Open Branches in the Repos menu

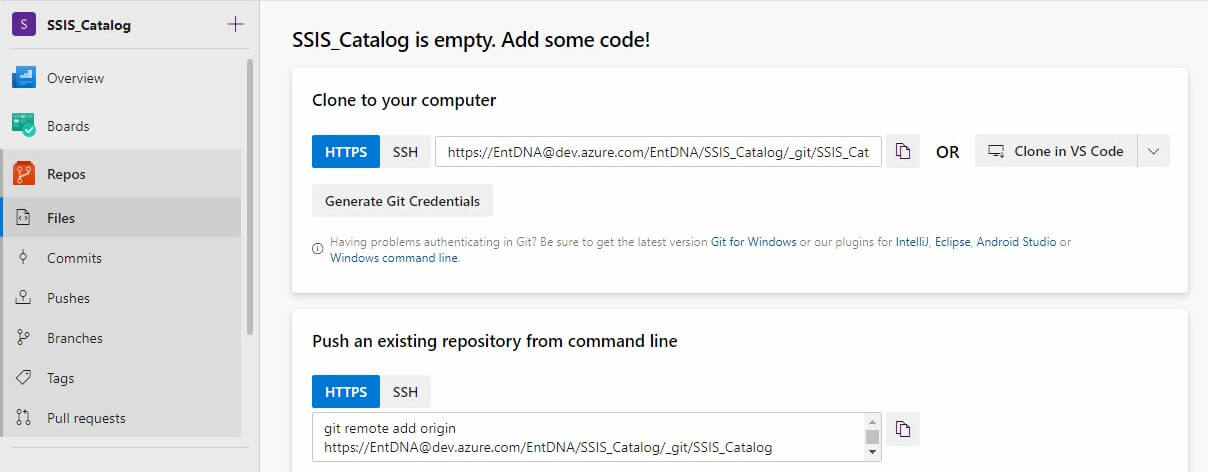75,338
